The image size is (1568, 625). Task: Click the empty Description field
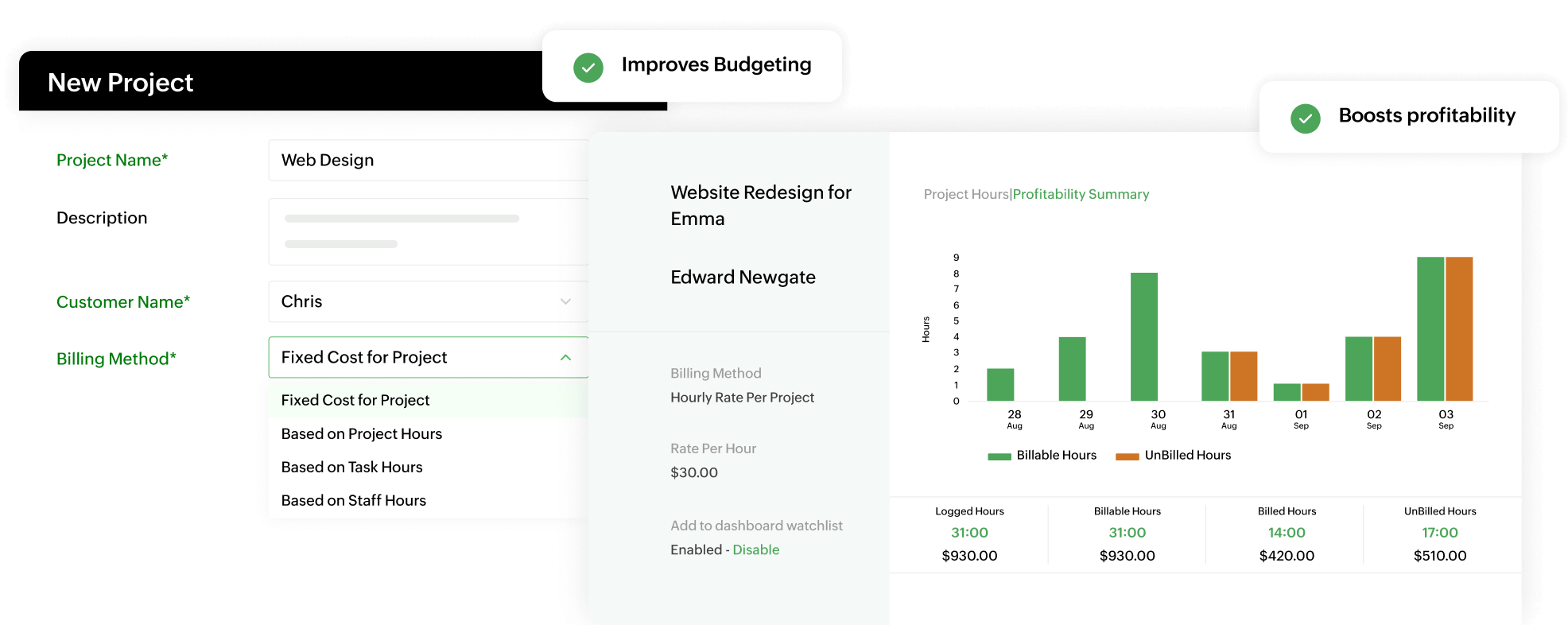428,231
